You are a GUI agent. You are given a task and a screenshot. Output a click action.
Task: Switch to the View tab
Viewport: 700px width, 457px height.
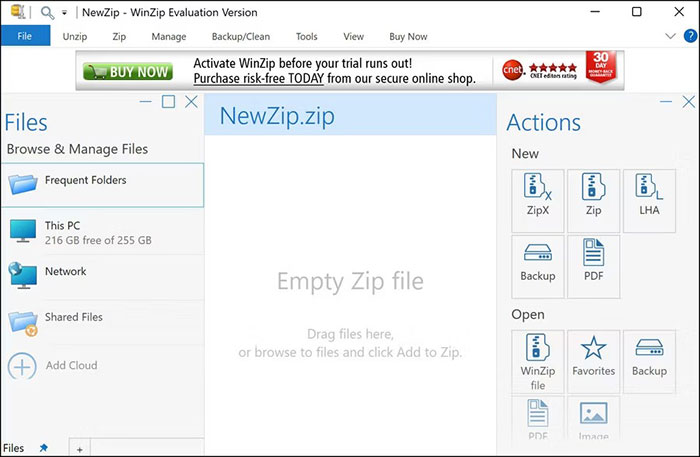point(353,37)
